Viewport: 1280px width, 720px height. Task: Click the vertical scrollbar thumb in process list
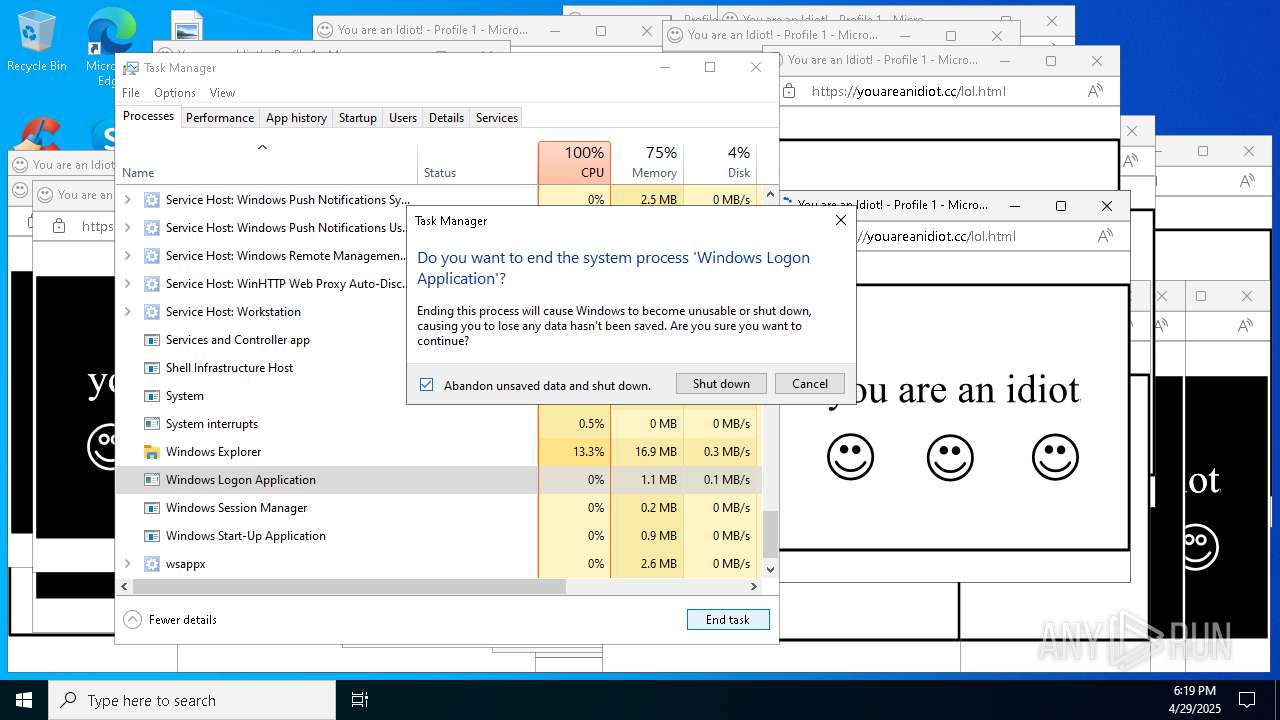click(770, 534)
